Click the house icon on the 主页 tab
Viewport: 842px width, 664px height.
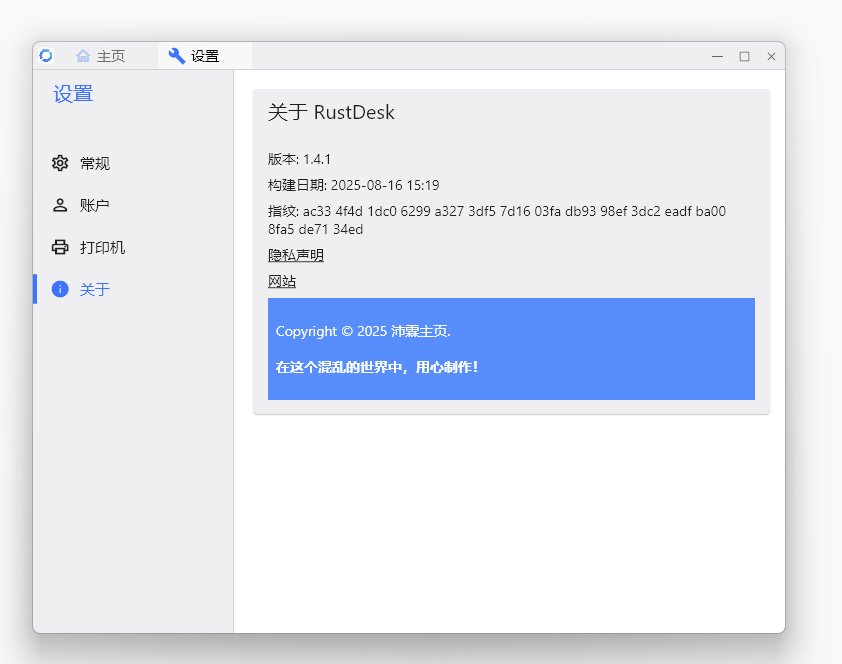(x=83, y=56)
